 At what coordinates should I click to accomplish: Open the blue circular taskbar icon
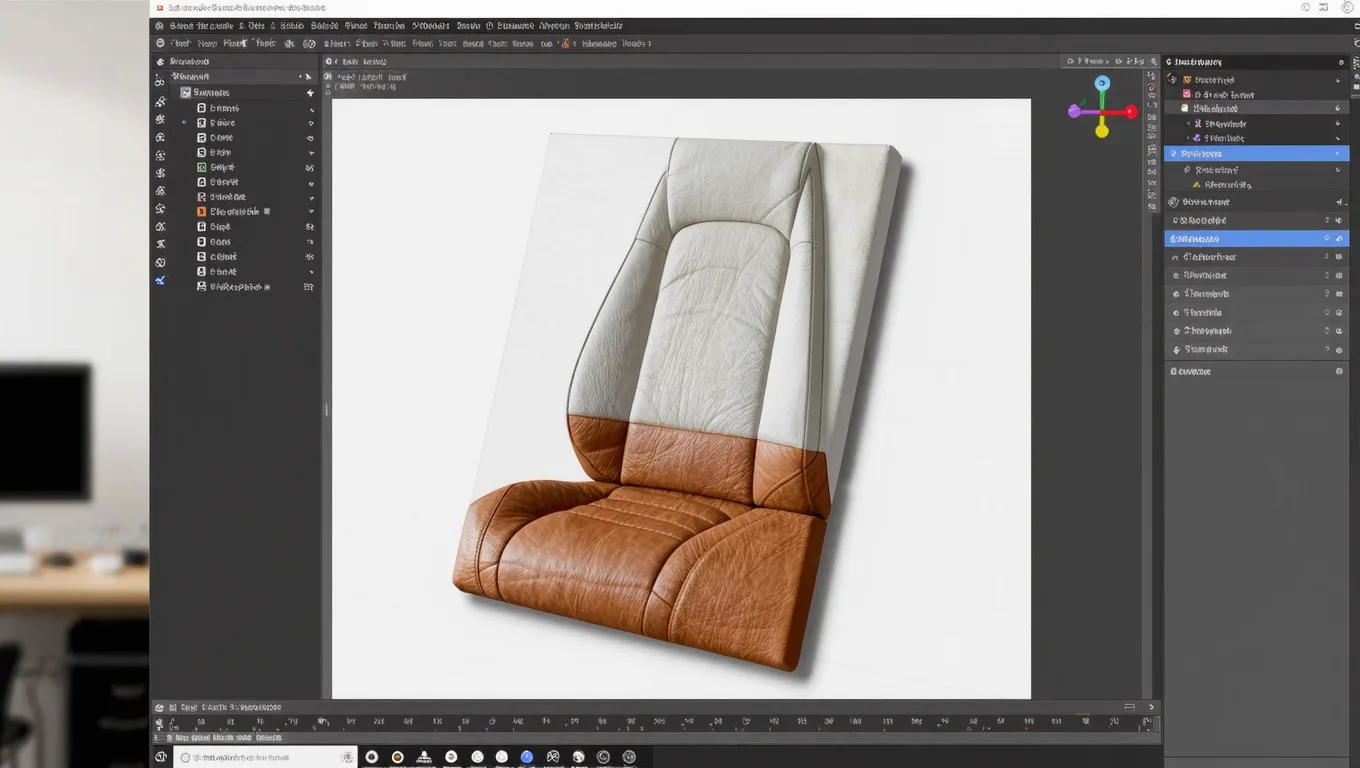(x=527, y=757)
